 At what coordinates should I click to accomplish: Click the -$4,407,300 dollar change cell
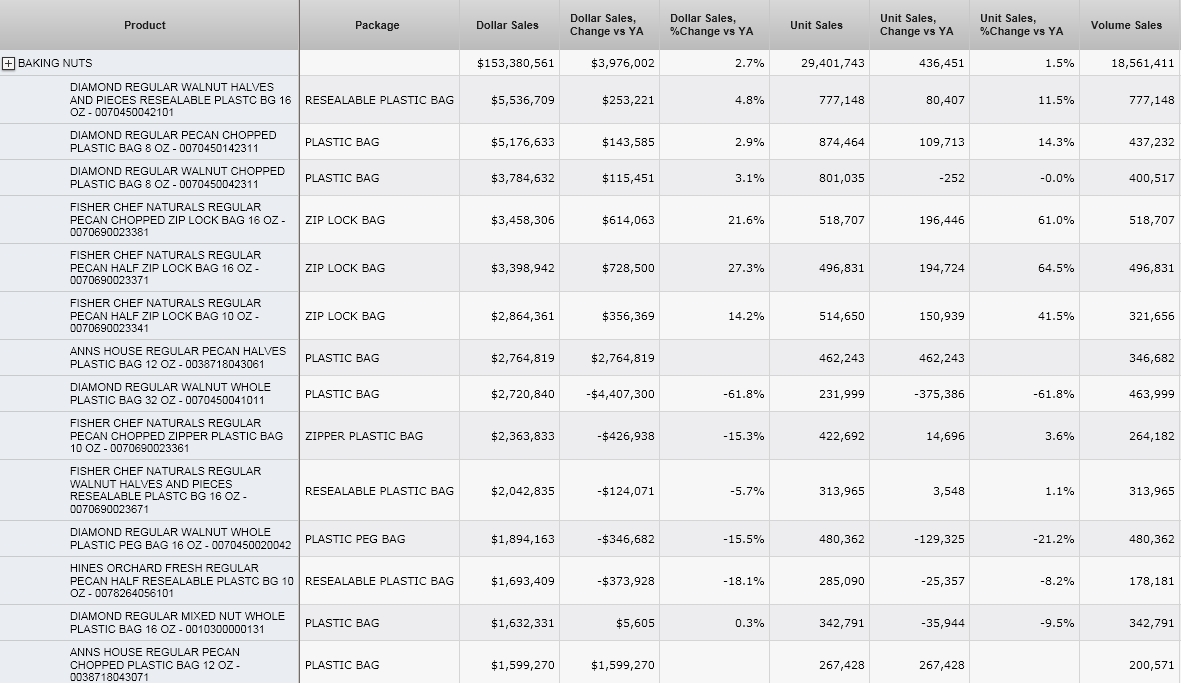tap(620, 394)
